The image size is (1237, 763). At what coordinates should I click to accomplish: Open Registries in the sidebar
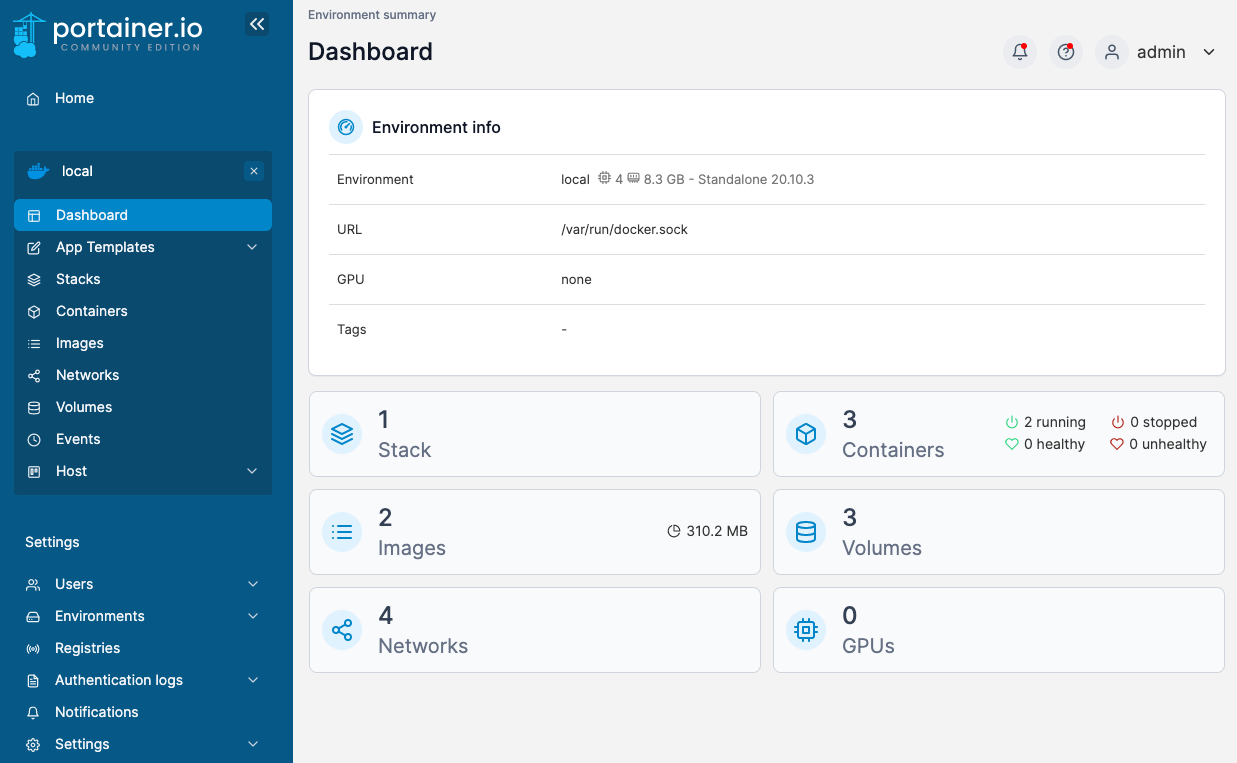click(87, 648)
